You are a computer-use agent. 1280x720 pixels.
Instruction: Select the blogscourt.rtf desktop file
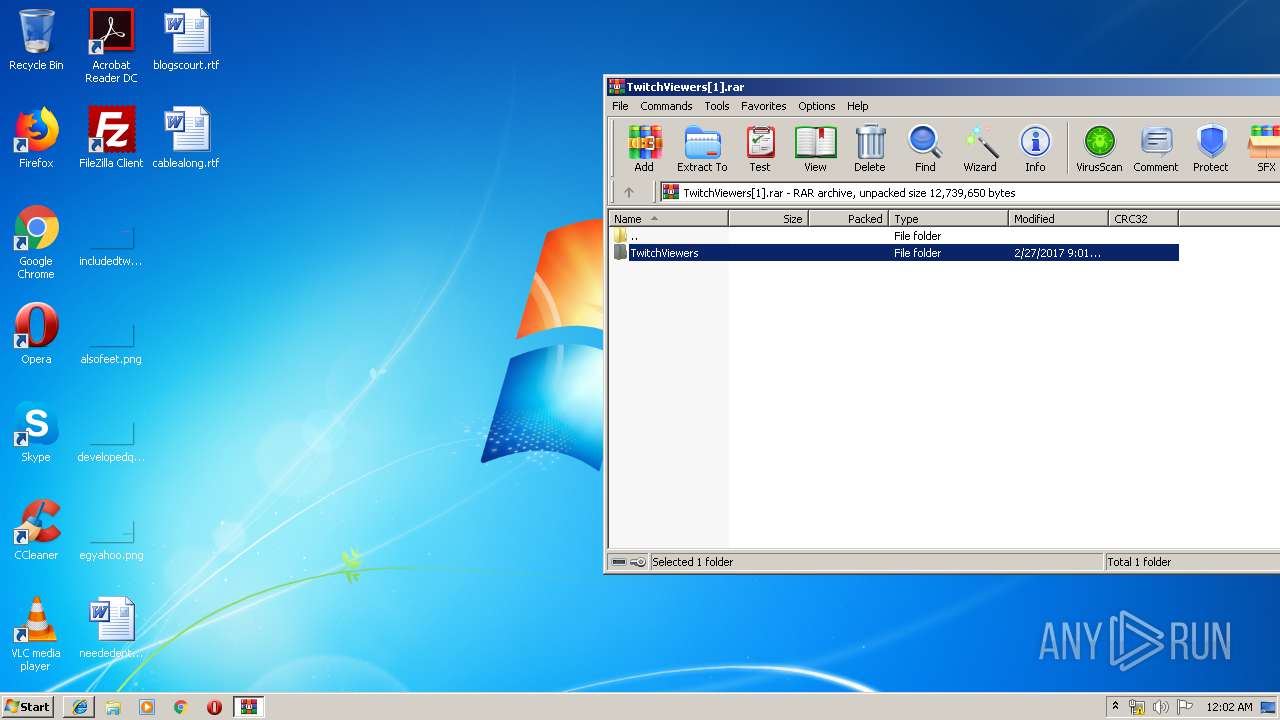[186, 40]
